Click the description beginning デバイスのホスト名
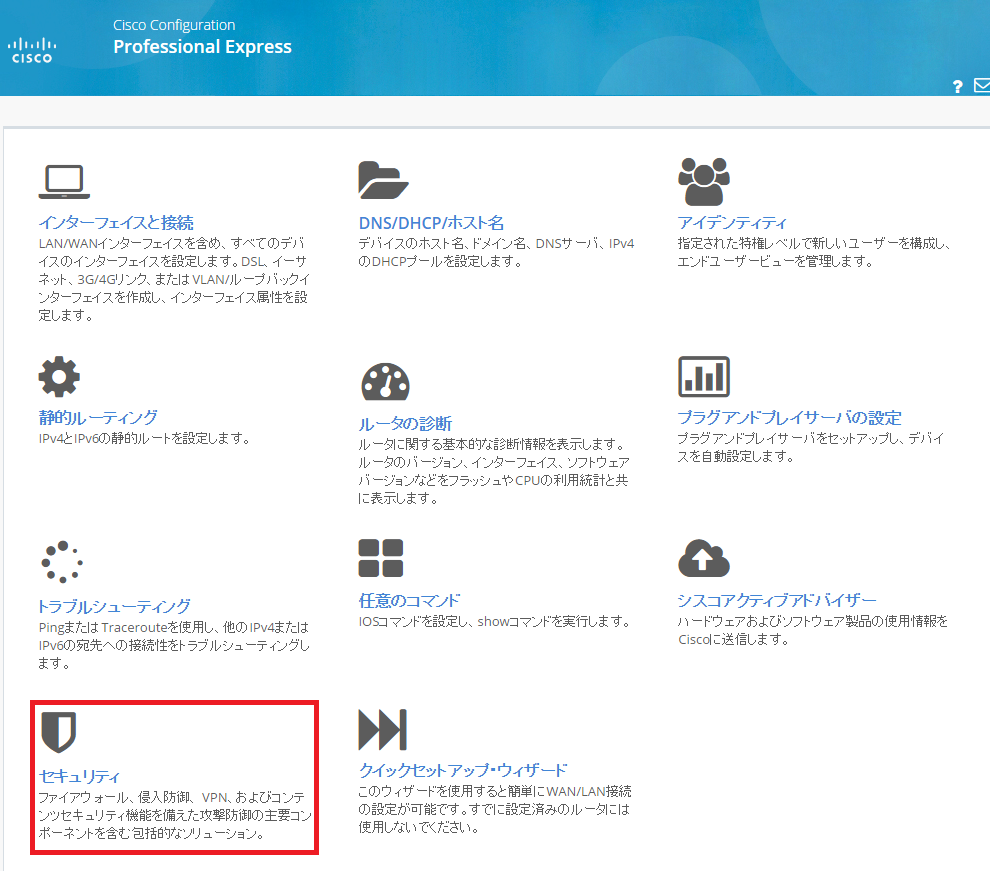The height and width of the screenshot is (871, 990). (496, 252)
